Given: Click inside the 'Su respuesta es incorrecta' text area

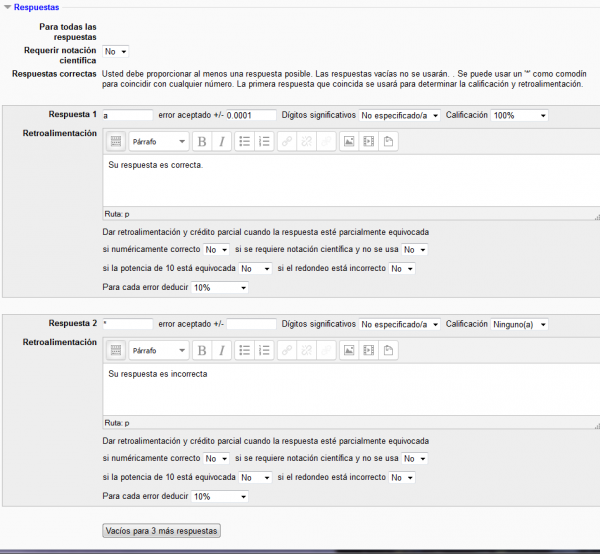Looking at the screenshot, I should click(350, 390).
